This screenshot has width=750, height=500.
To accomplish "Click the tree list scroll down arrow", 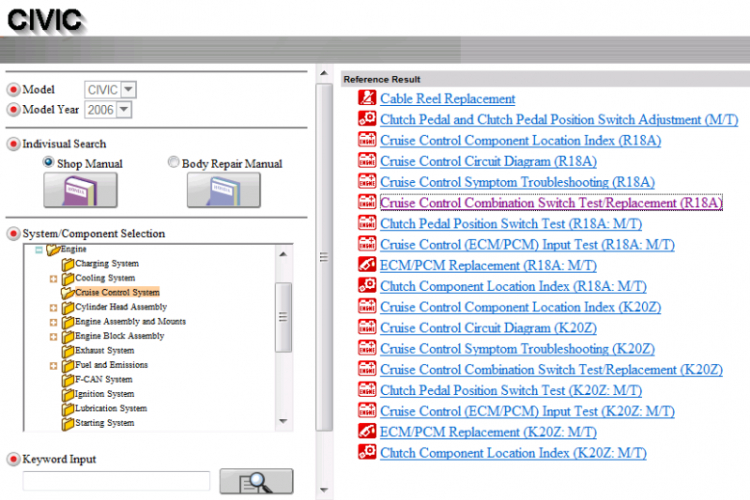I will [x=283, y=421].
